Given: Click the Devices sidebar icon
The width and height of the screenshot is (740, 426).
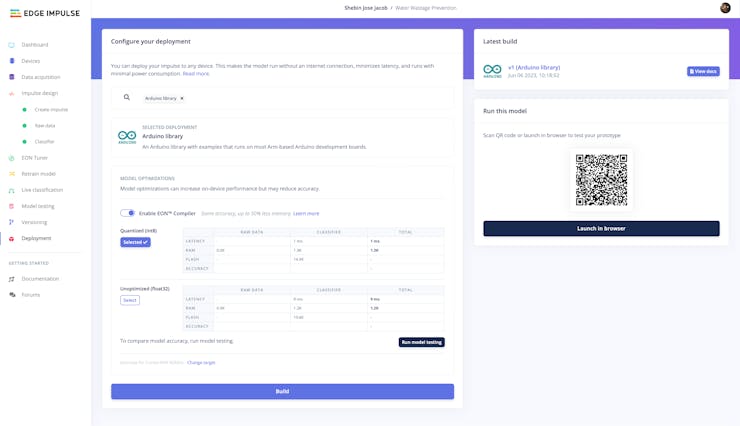Looking at the screenshot, I should click(x=12, y=61).
